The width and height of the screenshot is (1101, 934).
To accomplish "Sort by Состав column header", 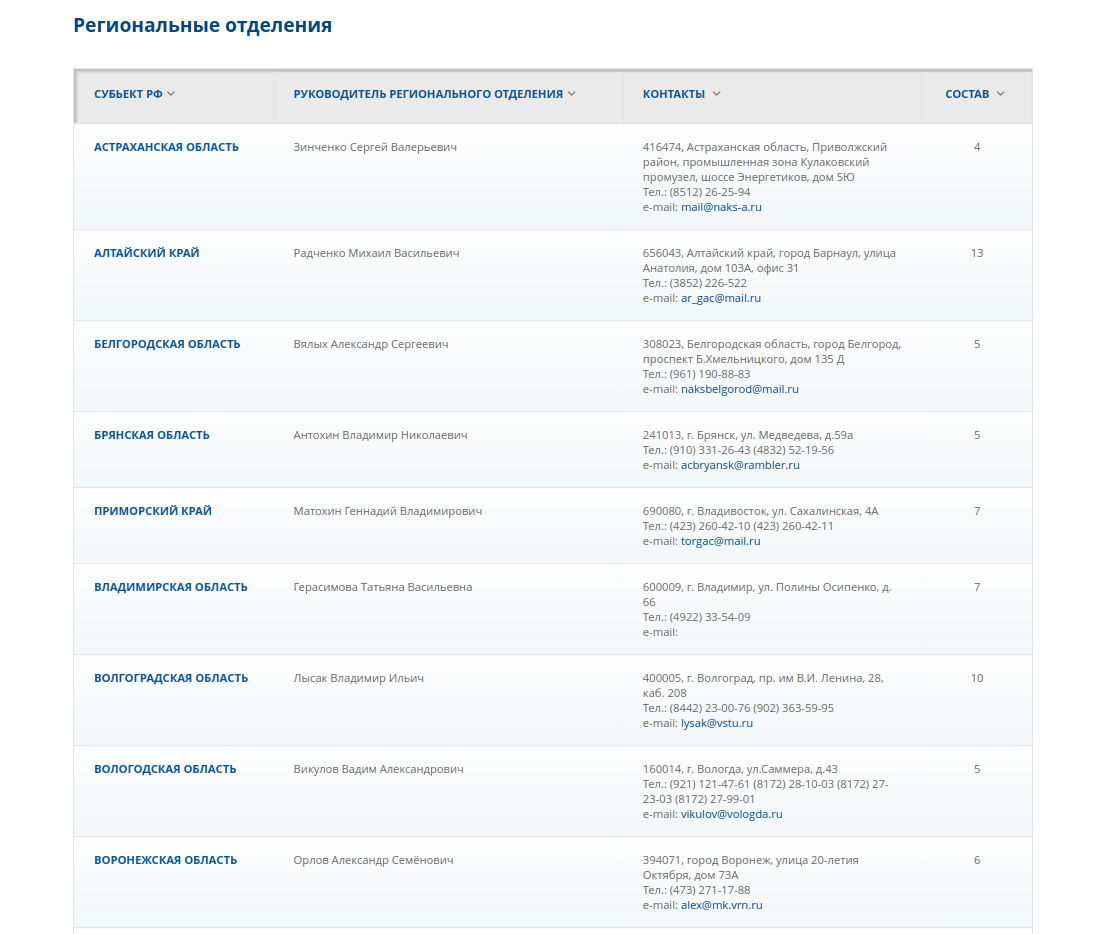I will (975, 94).
